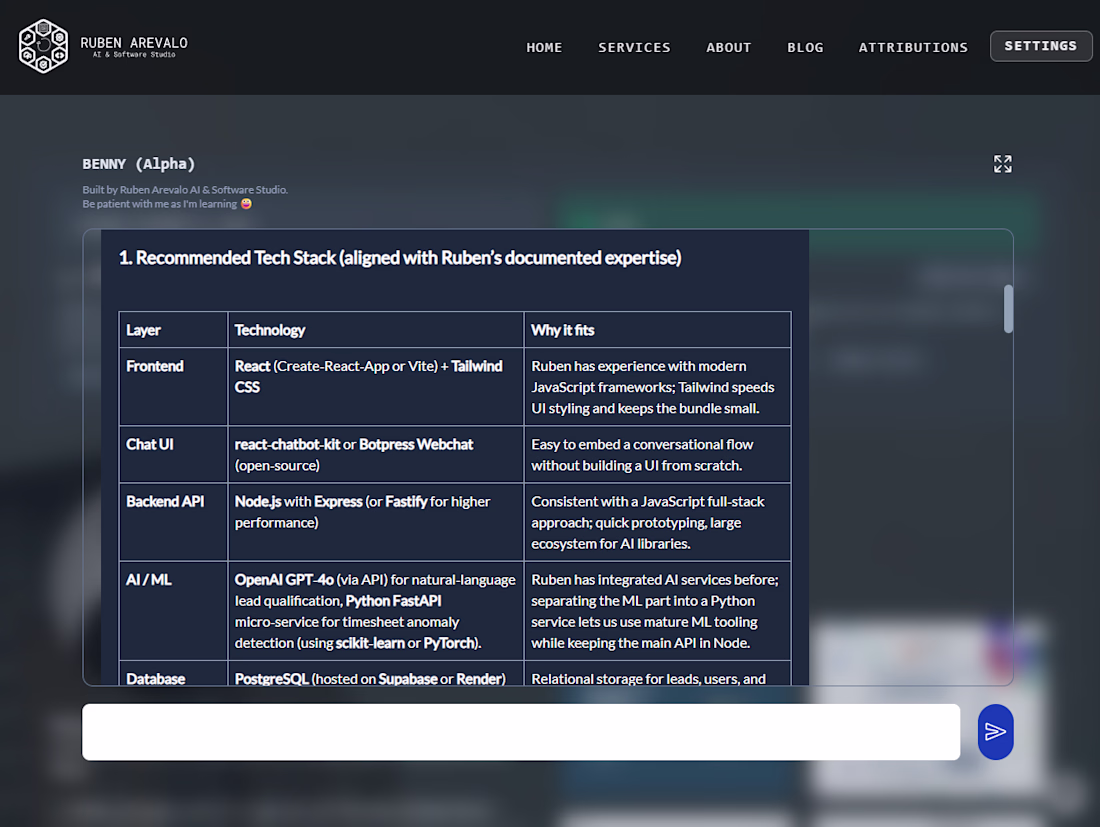Select the Layer column header

coord(173,330)
